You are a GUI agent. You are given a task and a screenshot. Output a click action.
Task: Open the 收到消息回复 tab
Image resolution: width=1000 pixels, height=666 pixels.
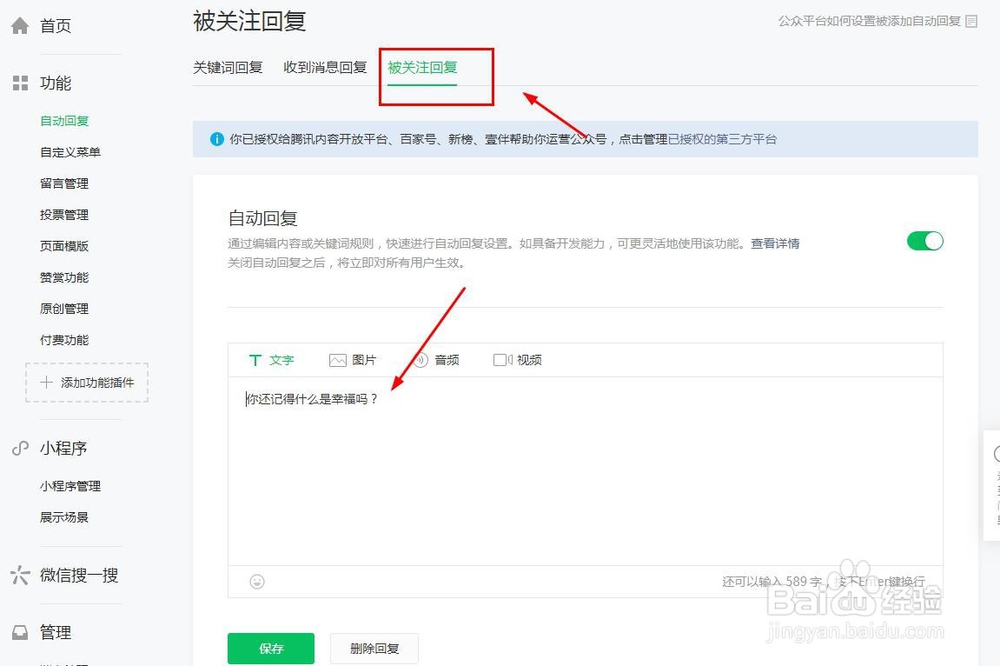tap(325, 68)
